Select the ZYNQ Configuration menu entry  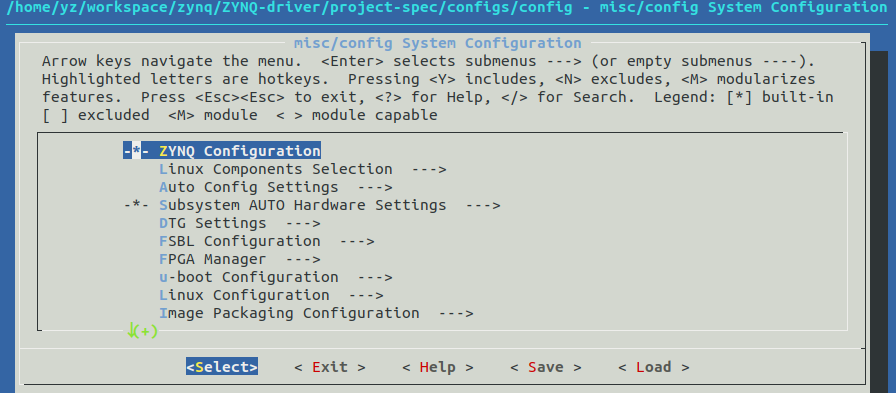click(222, 151)
